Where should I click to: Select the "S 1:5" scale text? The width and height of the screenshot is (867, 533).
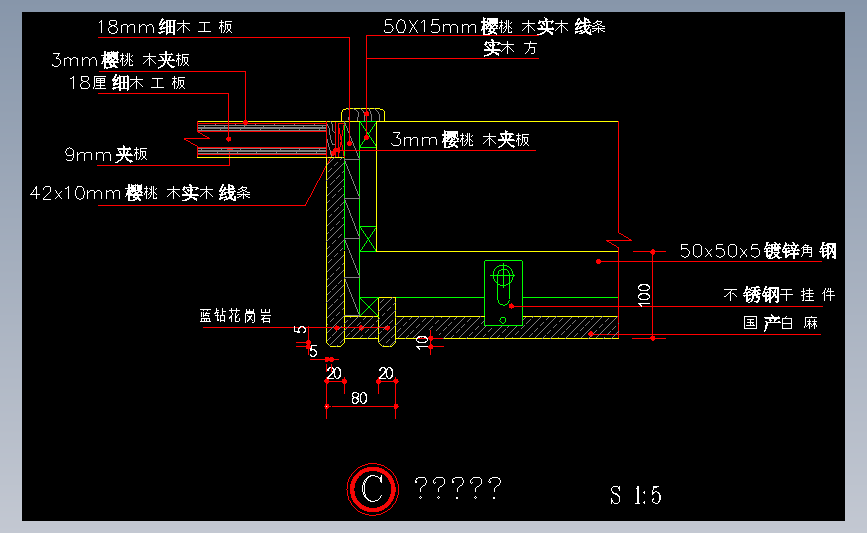636,495
